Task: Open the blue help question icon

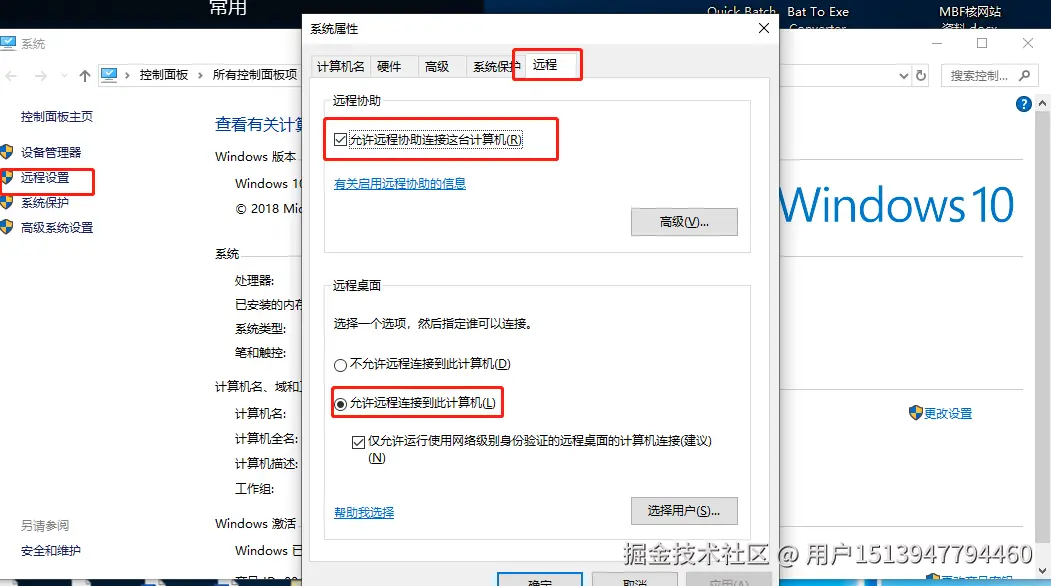Action: (x=1024, y=104)
